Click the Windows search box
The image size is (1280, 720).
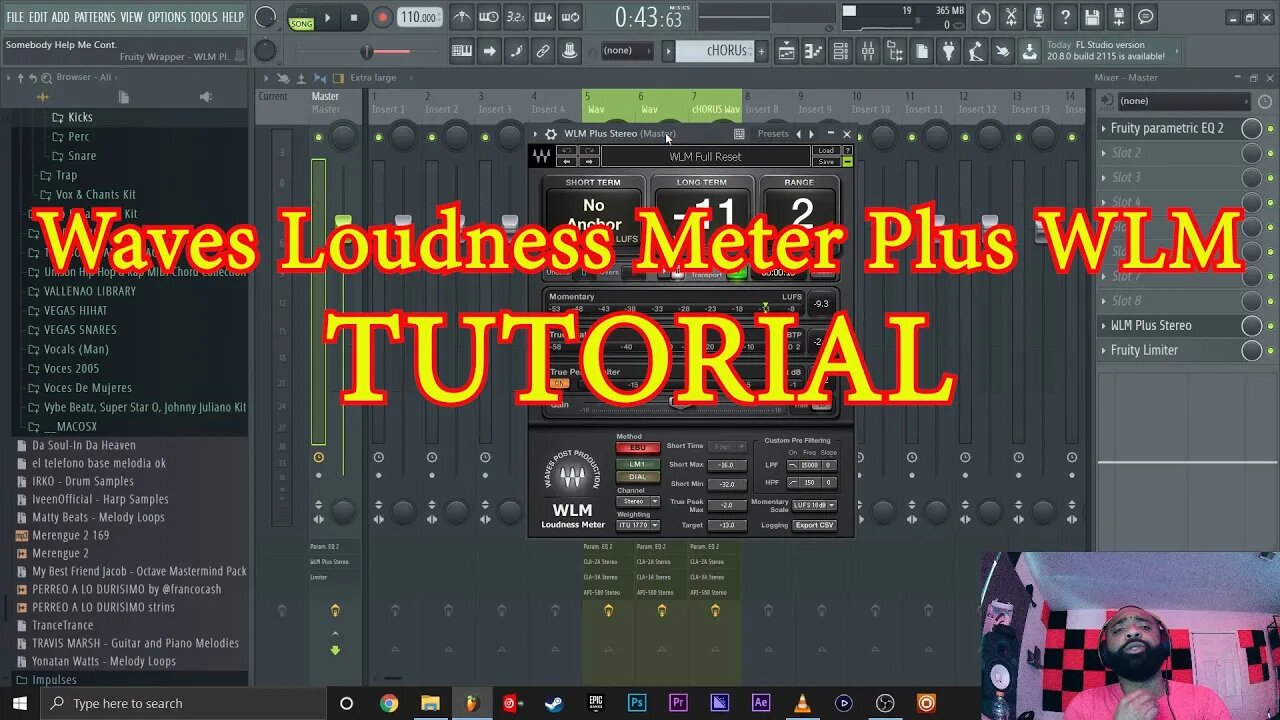point(184,703)
